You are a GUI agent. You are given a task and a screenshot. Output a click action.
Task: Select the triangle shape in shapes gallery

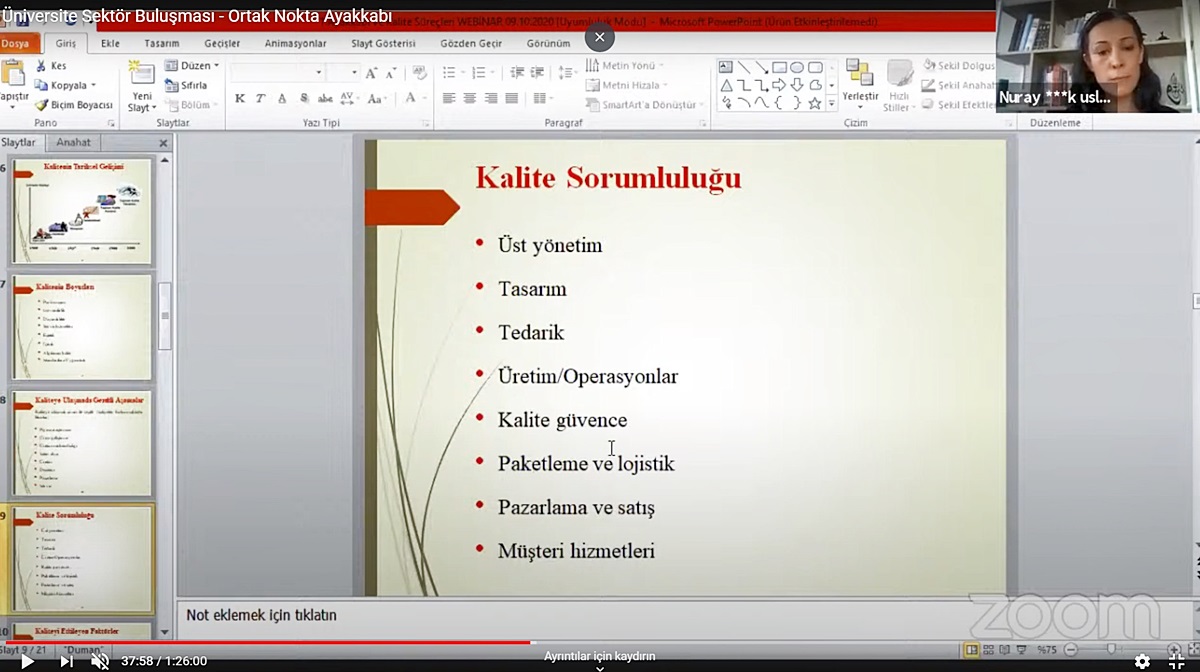726,85
